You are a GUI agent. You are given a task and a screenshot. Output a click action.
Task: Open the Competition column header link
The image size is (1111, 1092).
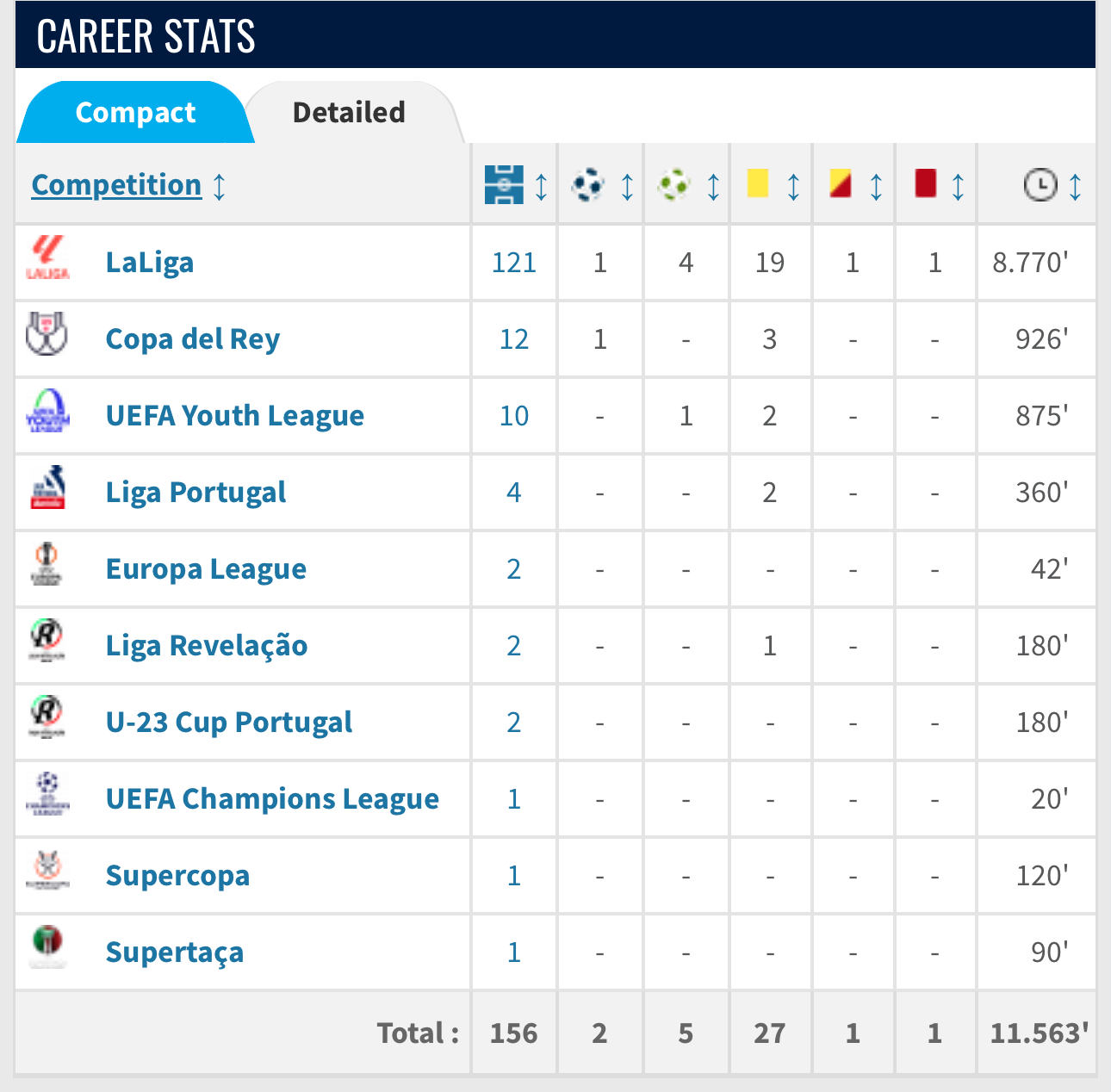pos(116,185)
